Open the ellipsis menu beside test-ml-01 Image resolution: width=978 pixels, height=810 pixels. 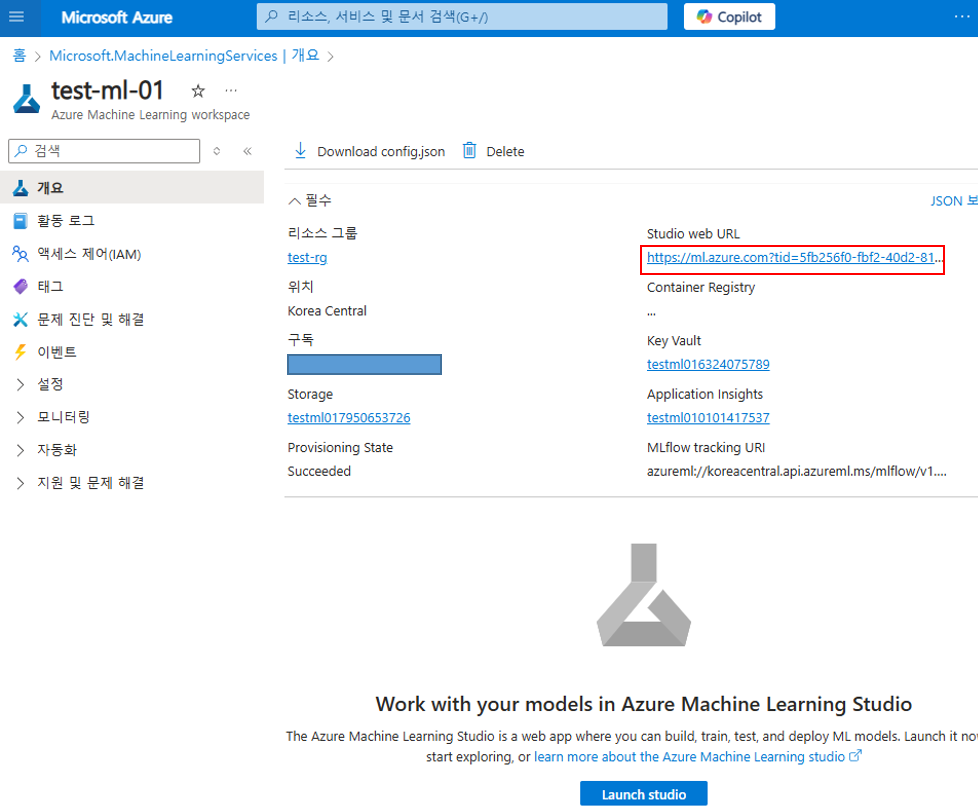click(x=231, y=91)
